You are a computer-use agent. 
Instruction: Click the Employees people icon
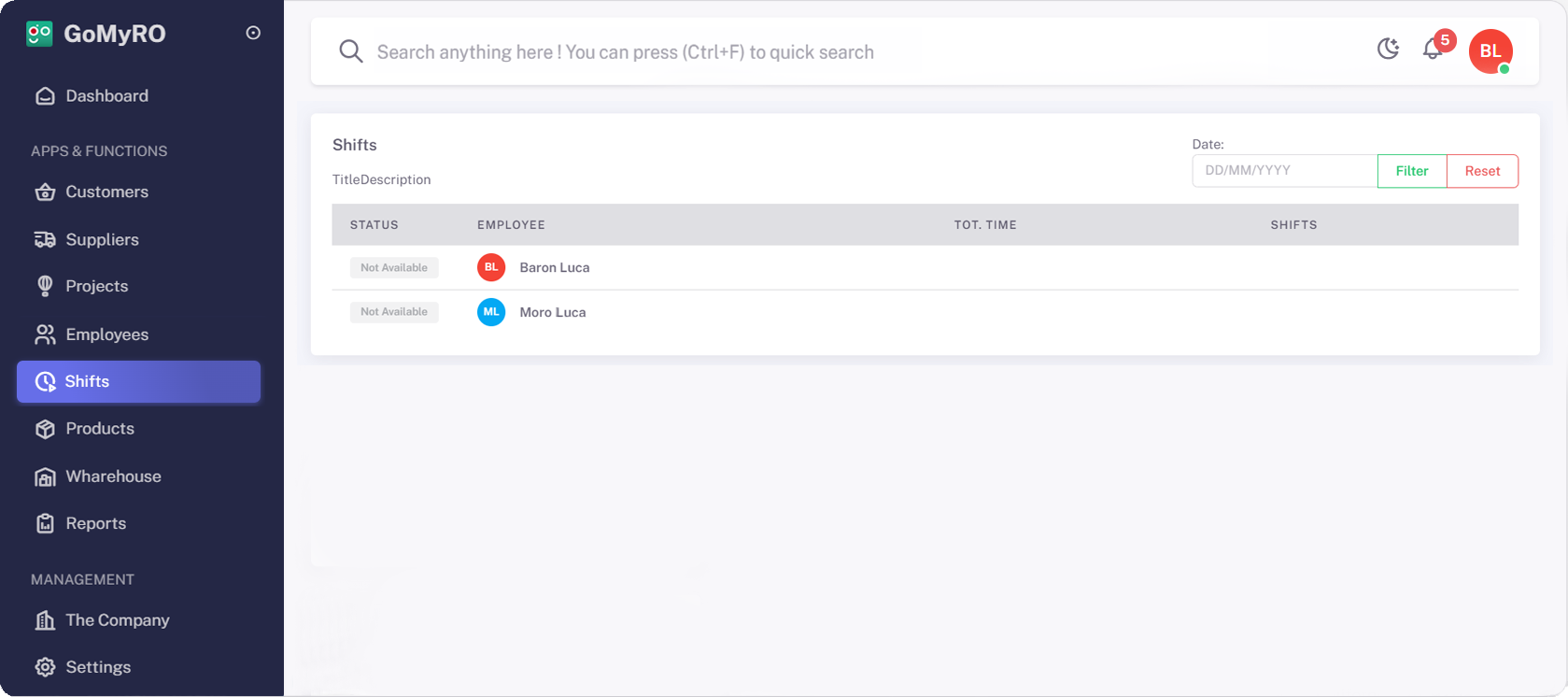click(x=45, y=334)
